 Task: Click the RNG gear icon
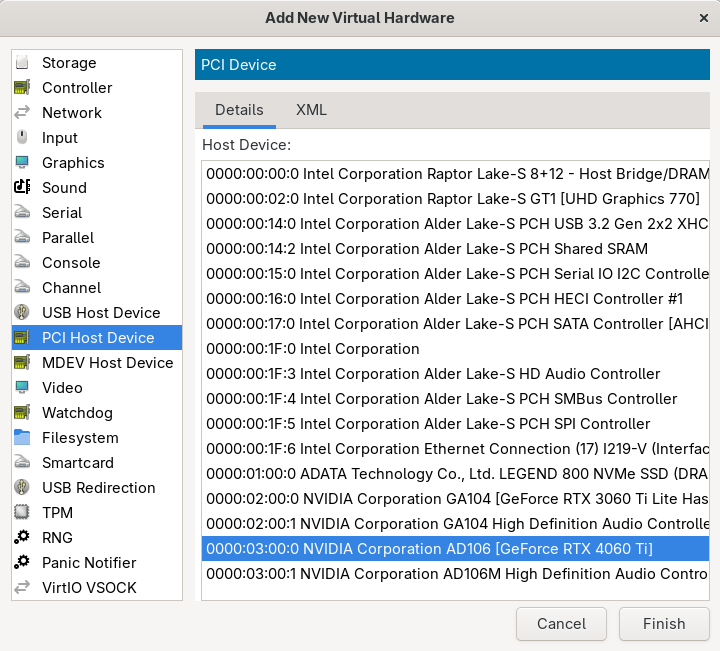22,538
